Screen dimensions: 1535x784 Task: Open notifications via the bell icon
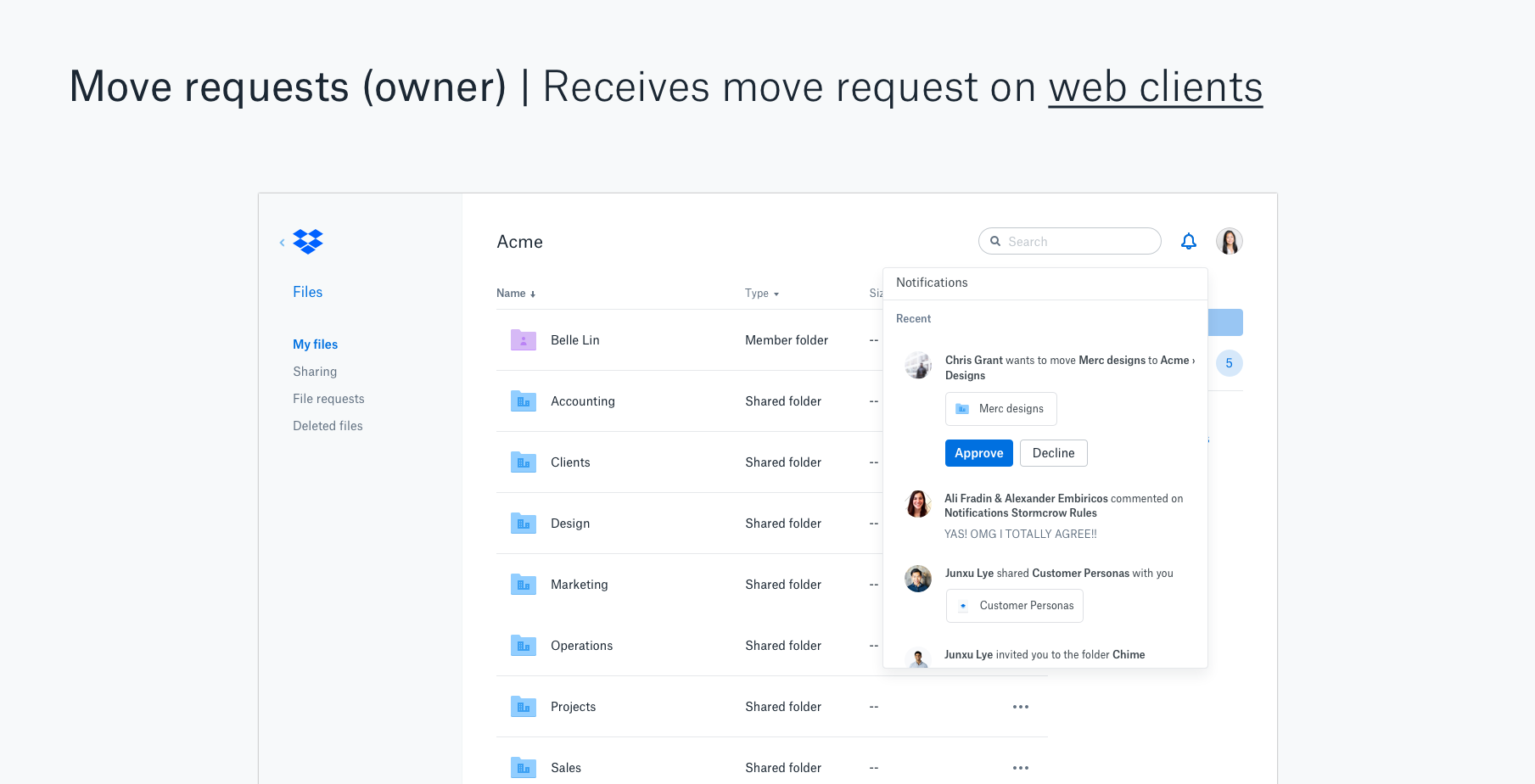(1188, 241)
